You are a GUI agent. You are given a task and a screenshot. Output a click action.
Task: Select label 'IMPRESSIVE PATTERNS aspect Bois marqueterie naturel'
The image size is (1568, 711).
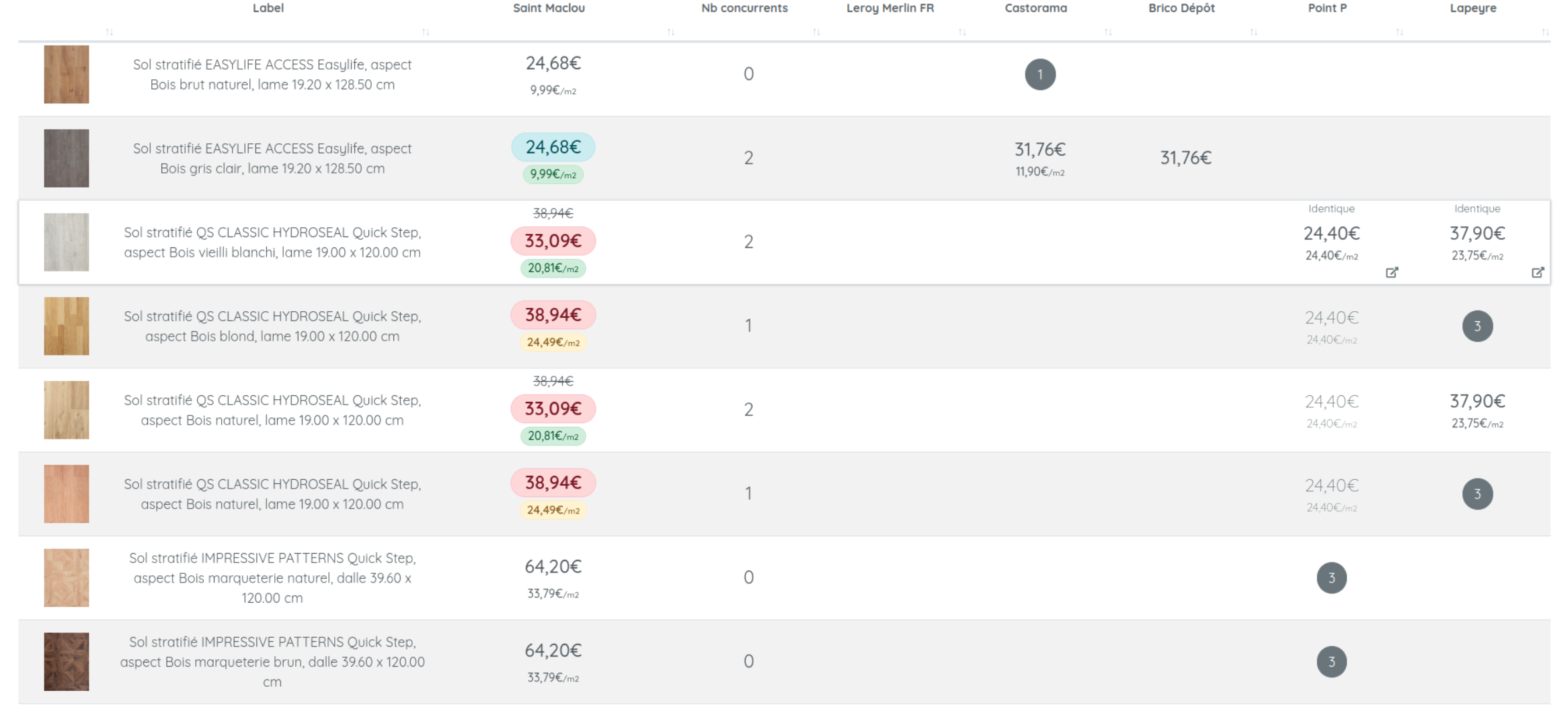(272, 578)
